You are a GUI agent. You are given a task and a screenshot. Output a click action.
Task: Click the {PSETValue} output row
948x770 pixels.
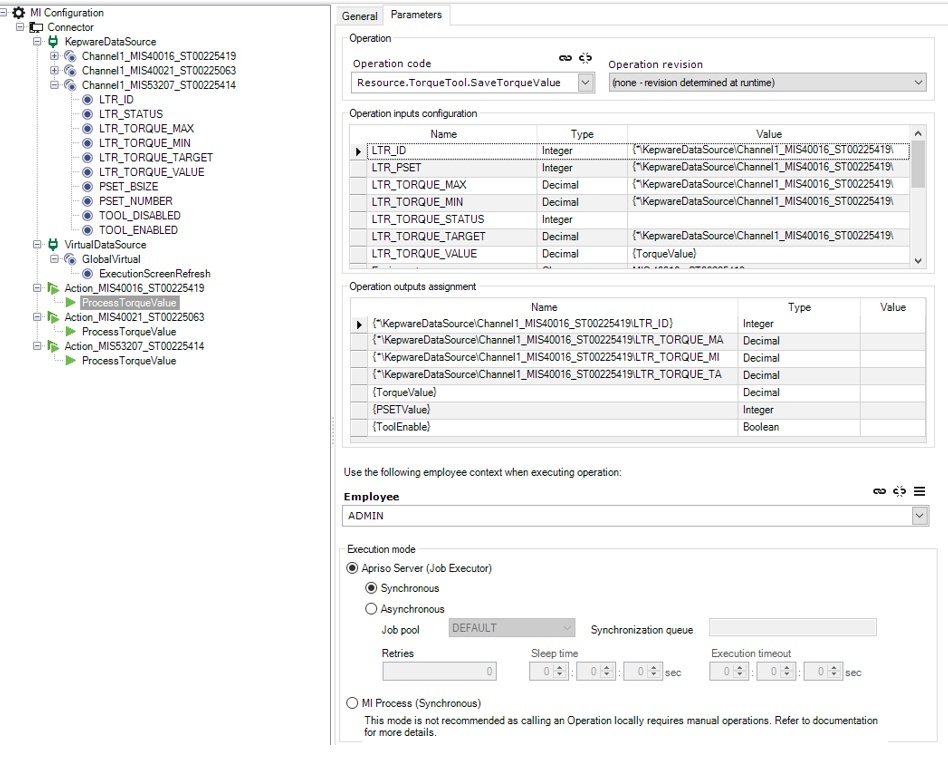(638, 410)
